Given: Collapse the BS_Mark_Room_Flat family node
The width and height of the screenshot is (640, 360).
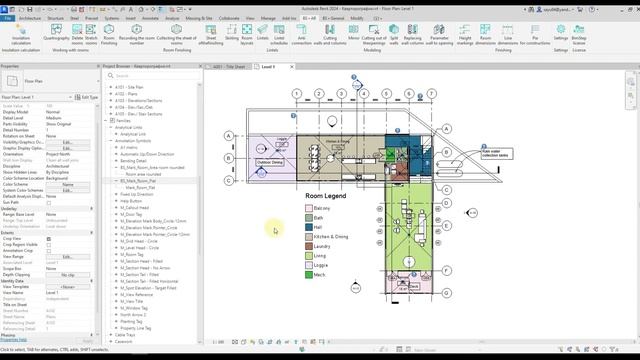Looking at the screenshot, I should [x=116, y=180].
